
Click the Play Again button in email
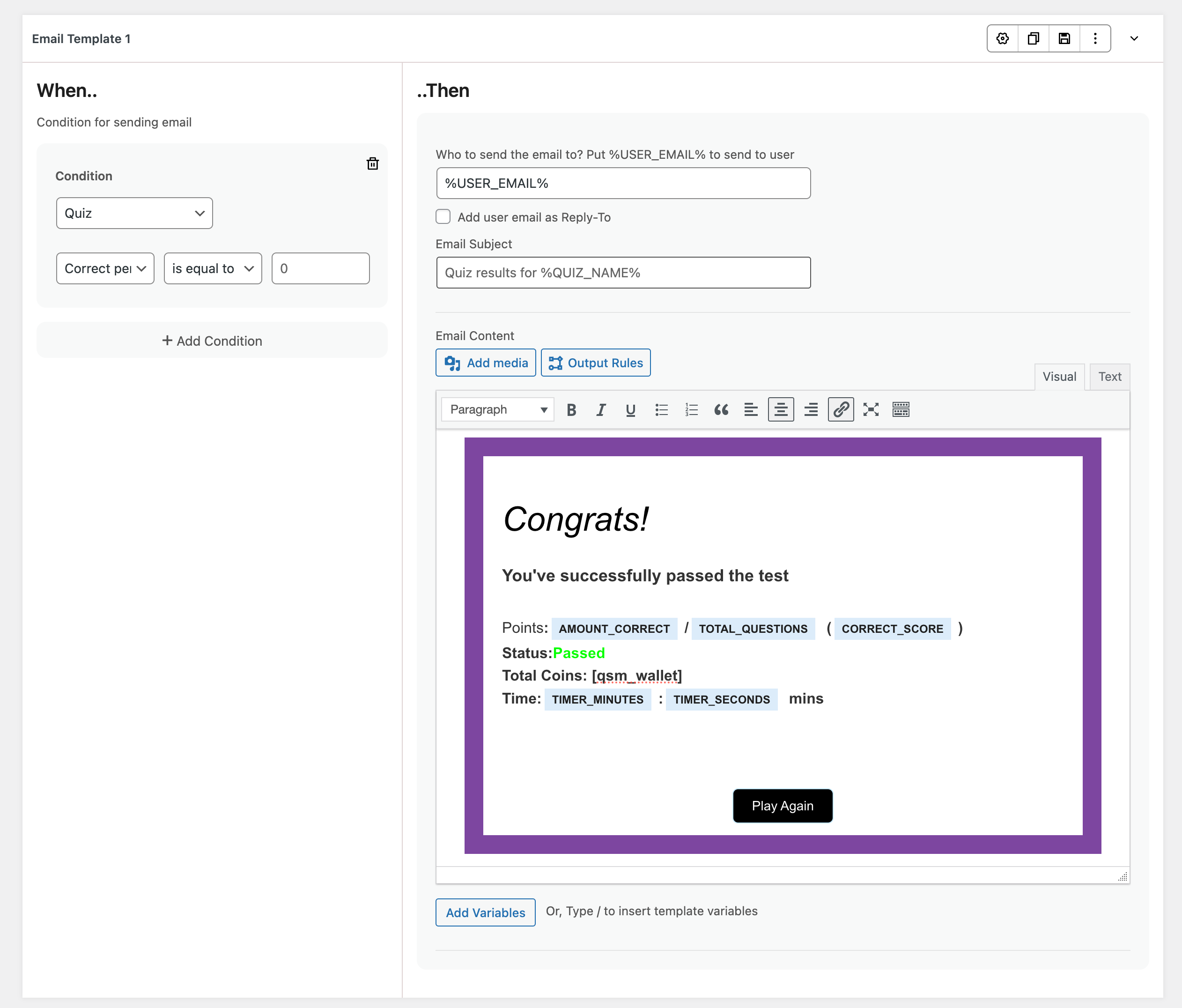[x=783, y=806]
